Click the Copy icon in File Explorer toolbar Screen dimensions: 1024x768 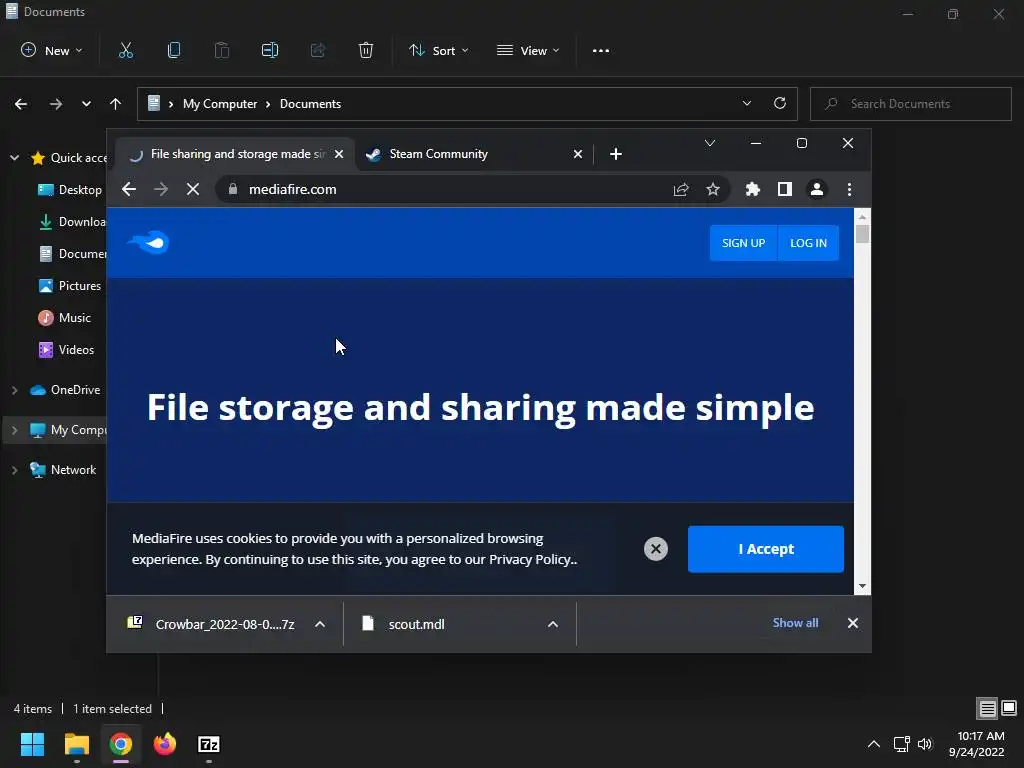point(174,50)
